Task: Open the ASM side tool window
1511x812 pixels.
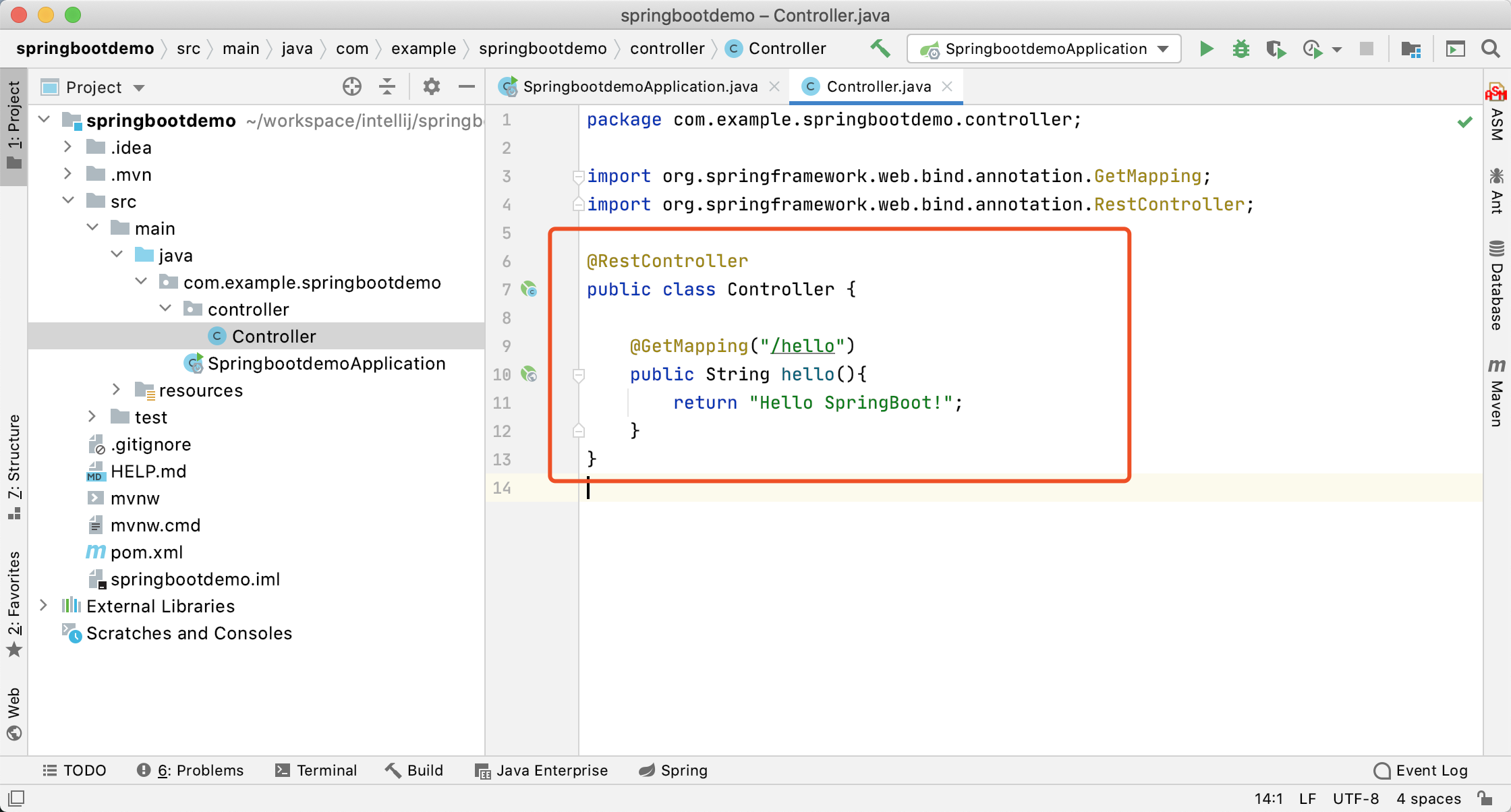Action: 1496,112
